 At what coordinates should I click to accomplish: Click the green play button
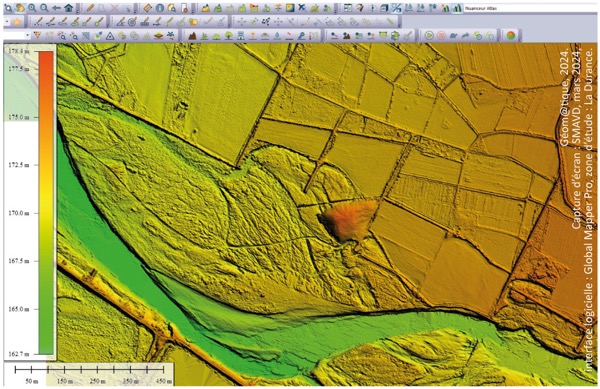pos(429,36)
